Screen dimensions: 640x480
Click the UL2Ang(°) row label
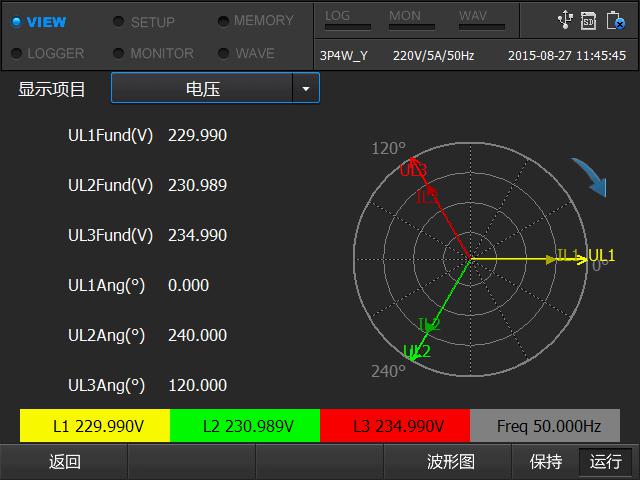click(106, 336)
